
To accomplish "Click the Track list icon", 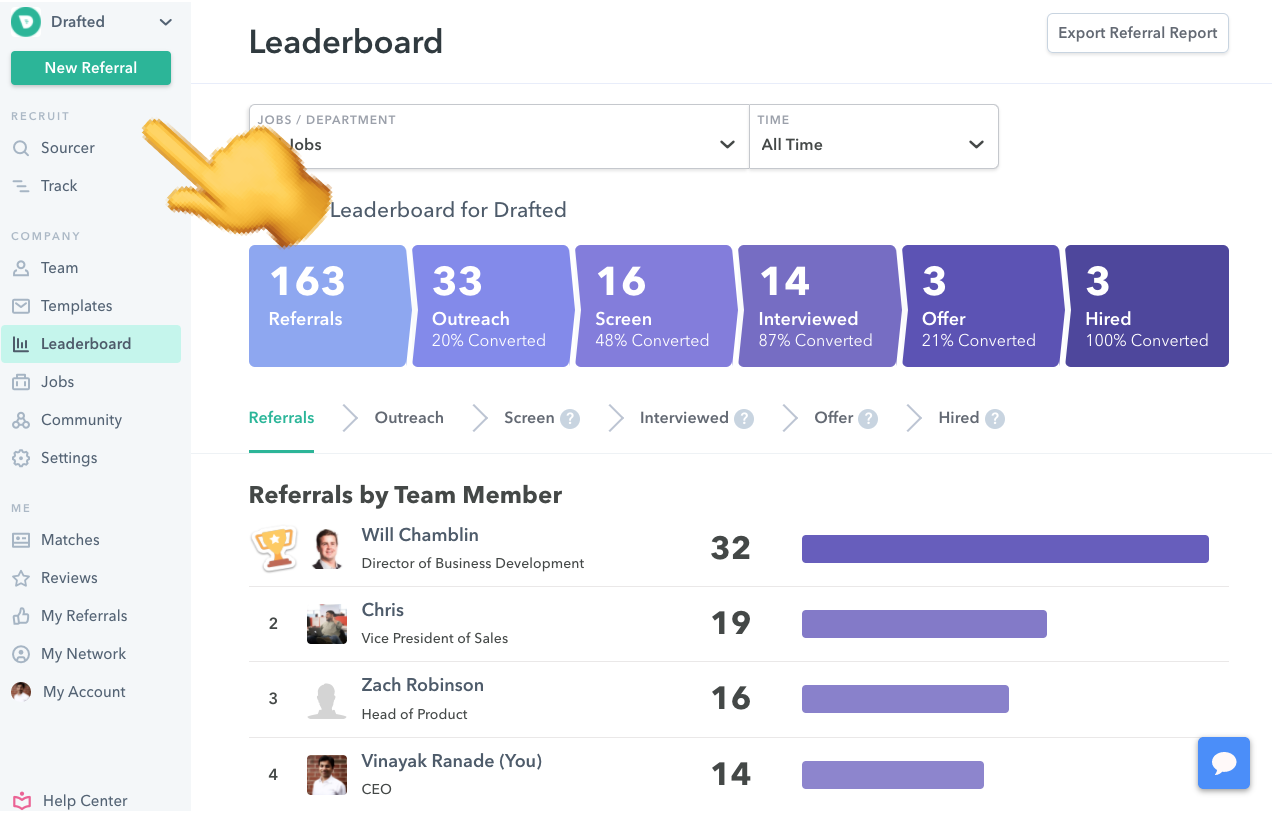I will (x=21, y=186).
